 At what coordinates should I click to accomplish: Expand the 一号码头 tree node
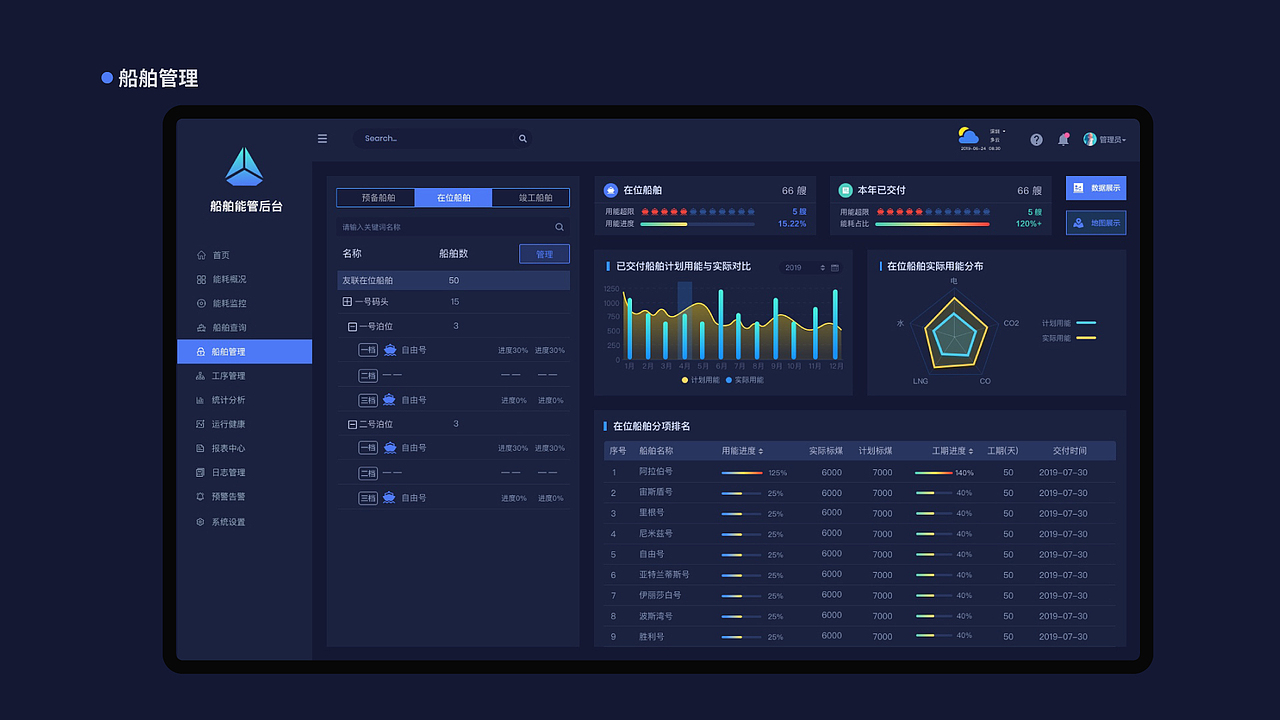(347, 301)
